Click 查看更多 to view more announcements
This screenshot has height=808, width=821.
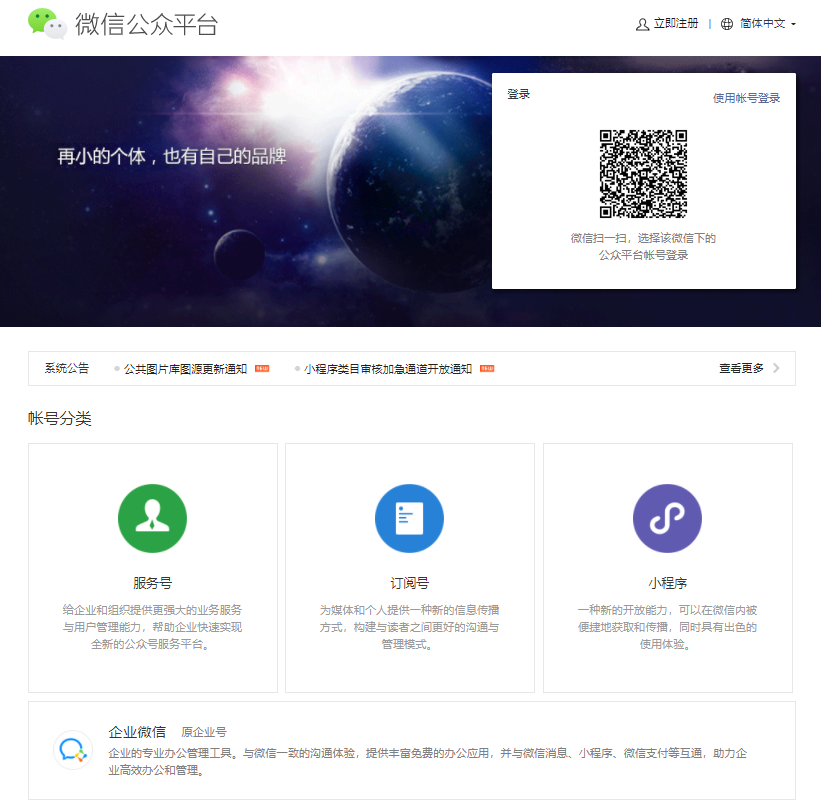pyautogui.click(x=741, y=368)
